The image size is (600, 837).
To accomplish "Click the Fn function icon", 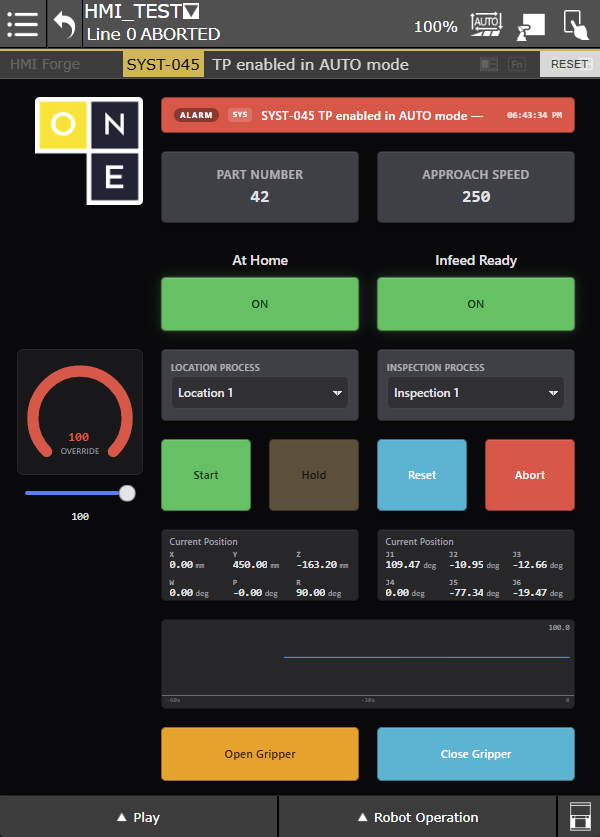I will click(517, 64).
